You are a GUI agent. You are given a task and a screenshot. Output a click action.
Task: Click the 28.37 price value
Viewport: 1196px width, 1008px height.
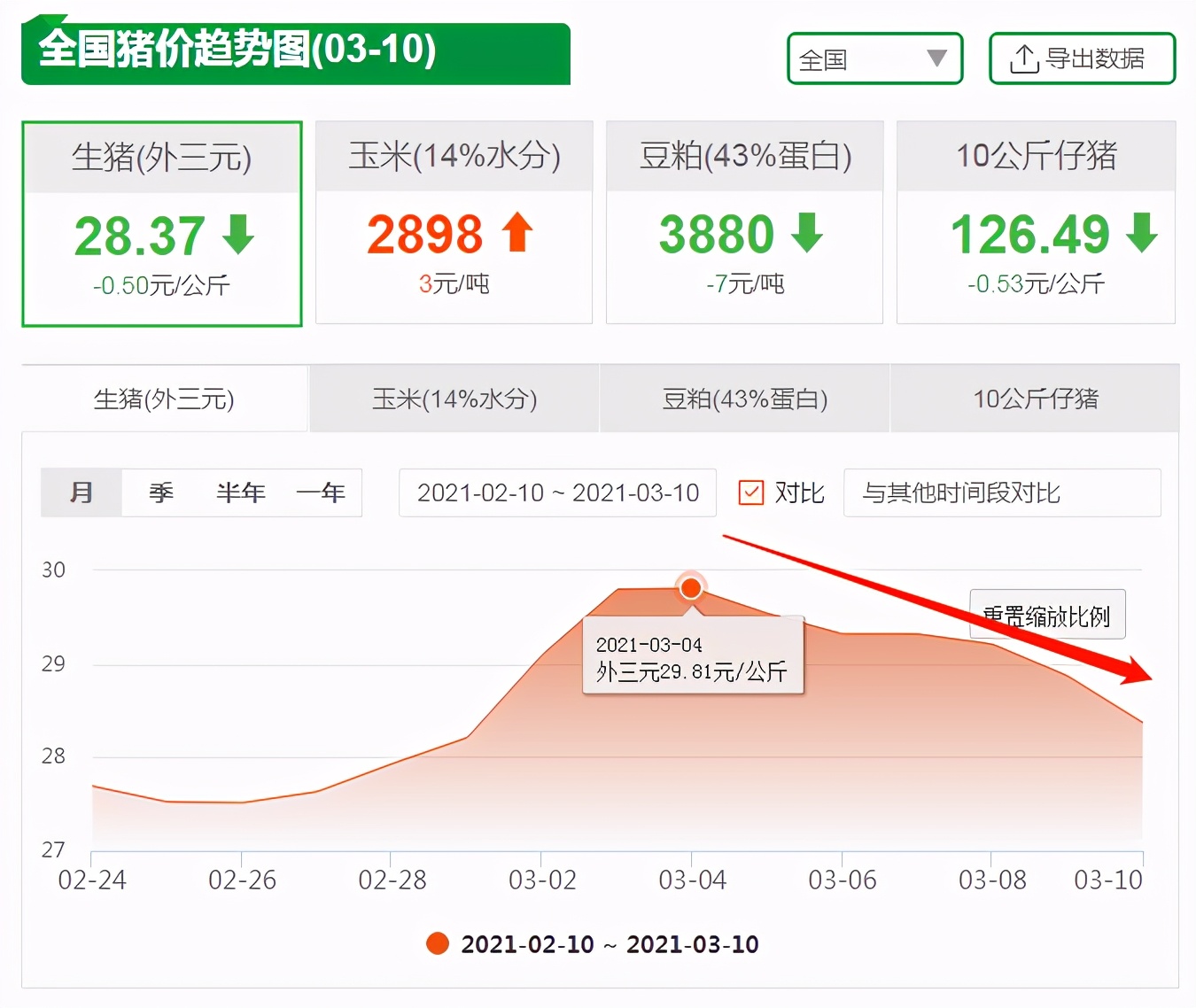(x=140, y=236)
